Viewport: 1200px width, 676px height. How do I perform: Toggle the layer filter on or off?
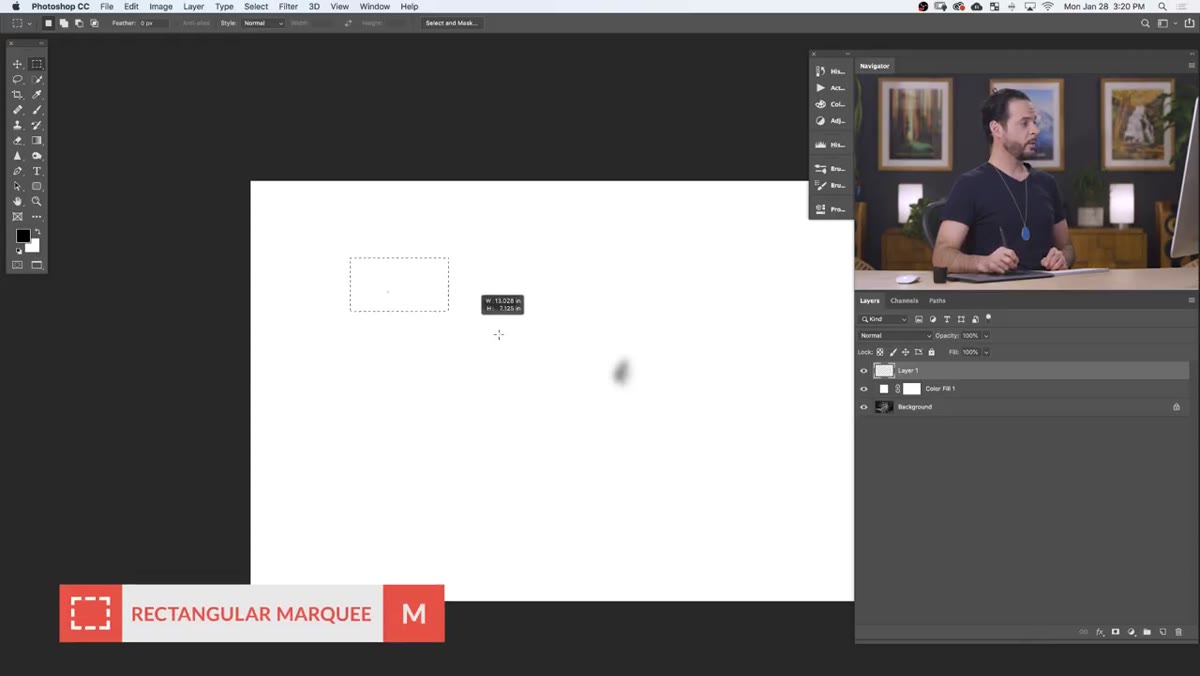click(988, 318)
